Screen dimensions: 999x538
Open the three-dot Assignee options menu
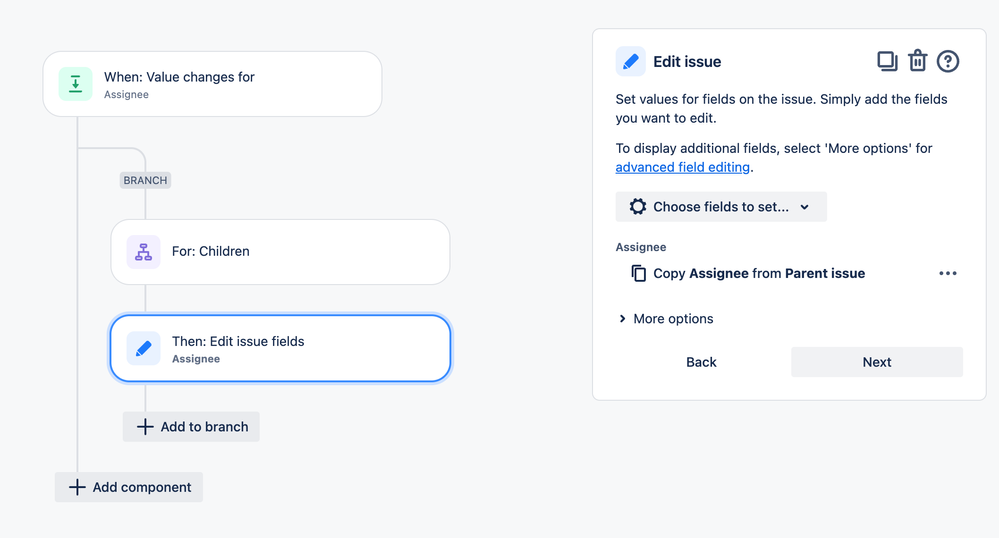click(948, 273)
